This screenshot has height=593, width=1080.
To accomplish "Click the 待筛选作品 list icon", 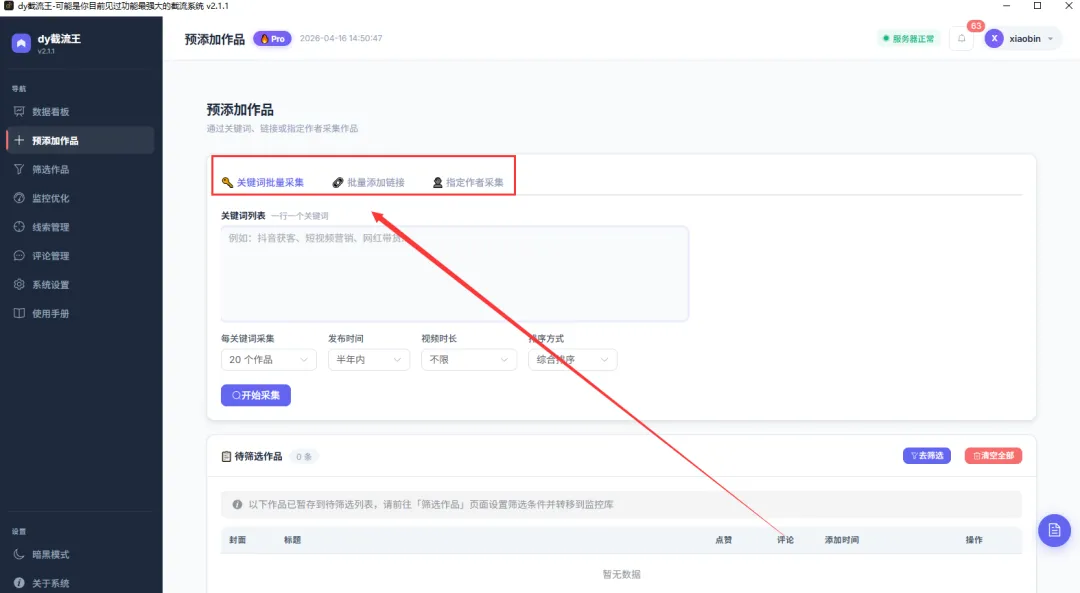I will [226, 457].
